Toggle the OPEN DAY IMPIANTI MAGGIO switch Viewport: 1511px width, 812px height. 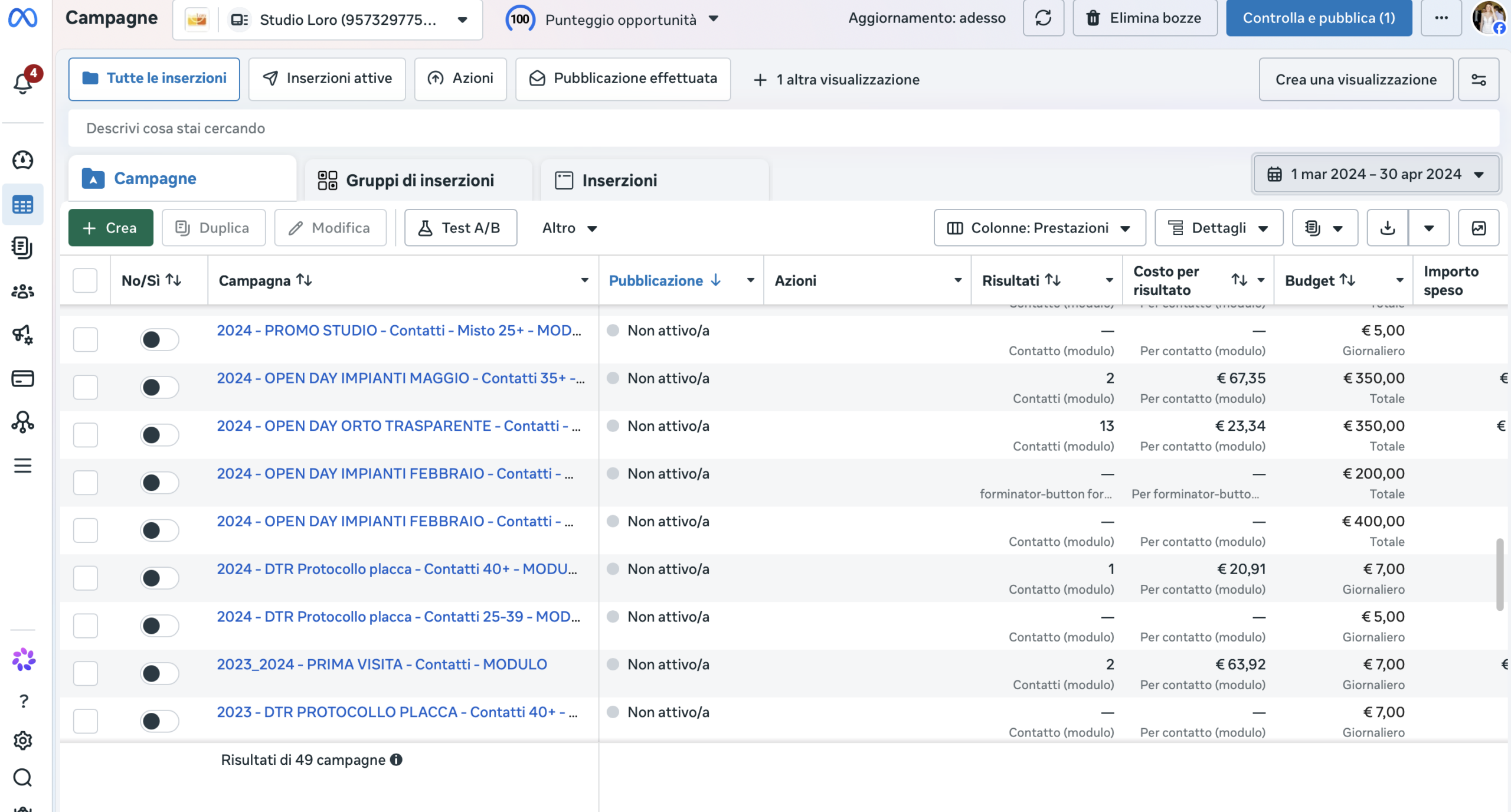click(x=159, y=388)
